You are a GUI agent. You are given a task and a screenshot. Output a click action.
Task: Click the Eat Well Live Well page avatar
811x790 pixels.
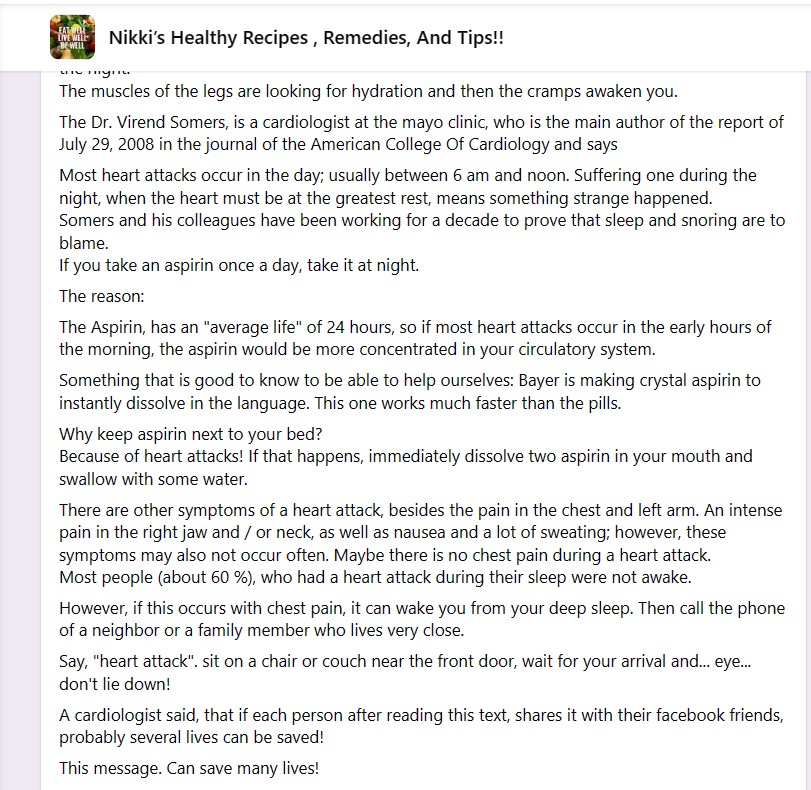(x=72, y=37)
